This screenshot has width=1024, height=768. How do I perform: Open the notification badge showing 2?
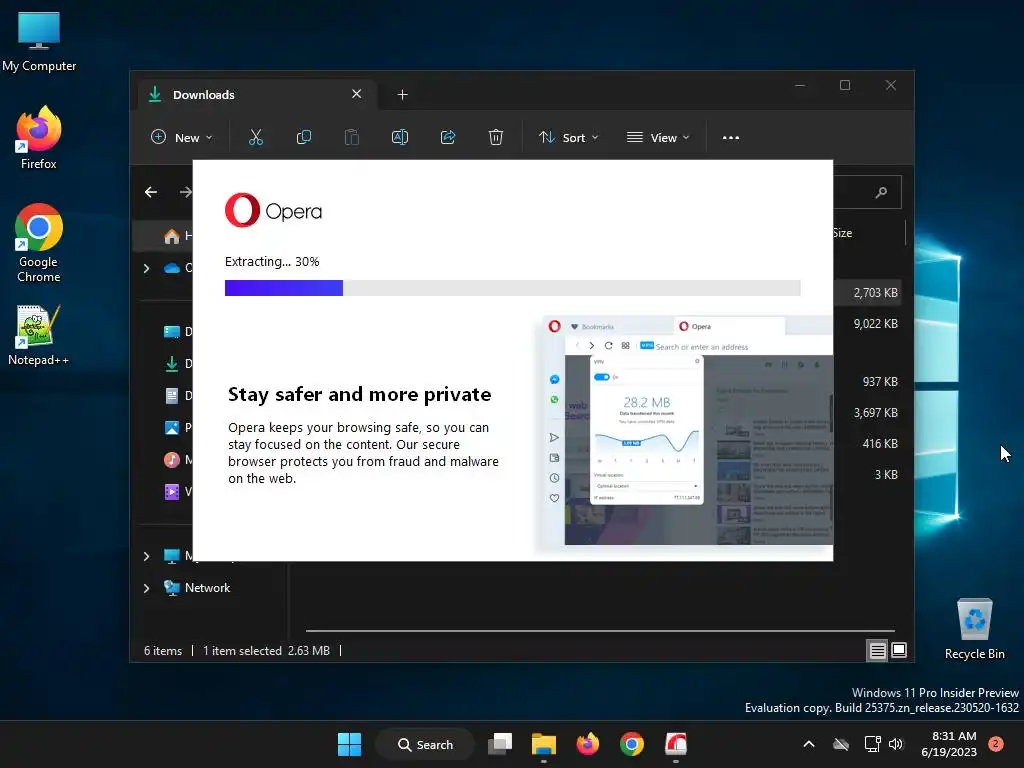[x=996, y=744]
